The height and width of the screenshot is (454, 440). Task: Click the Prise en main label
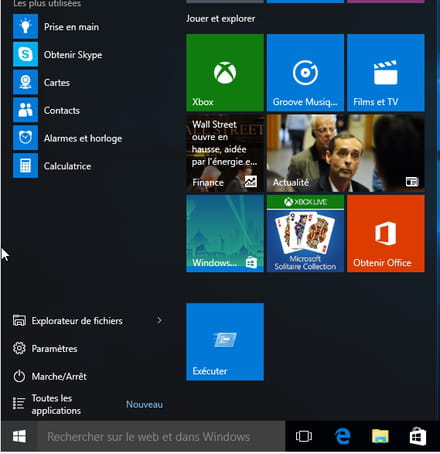point(71,27)
